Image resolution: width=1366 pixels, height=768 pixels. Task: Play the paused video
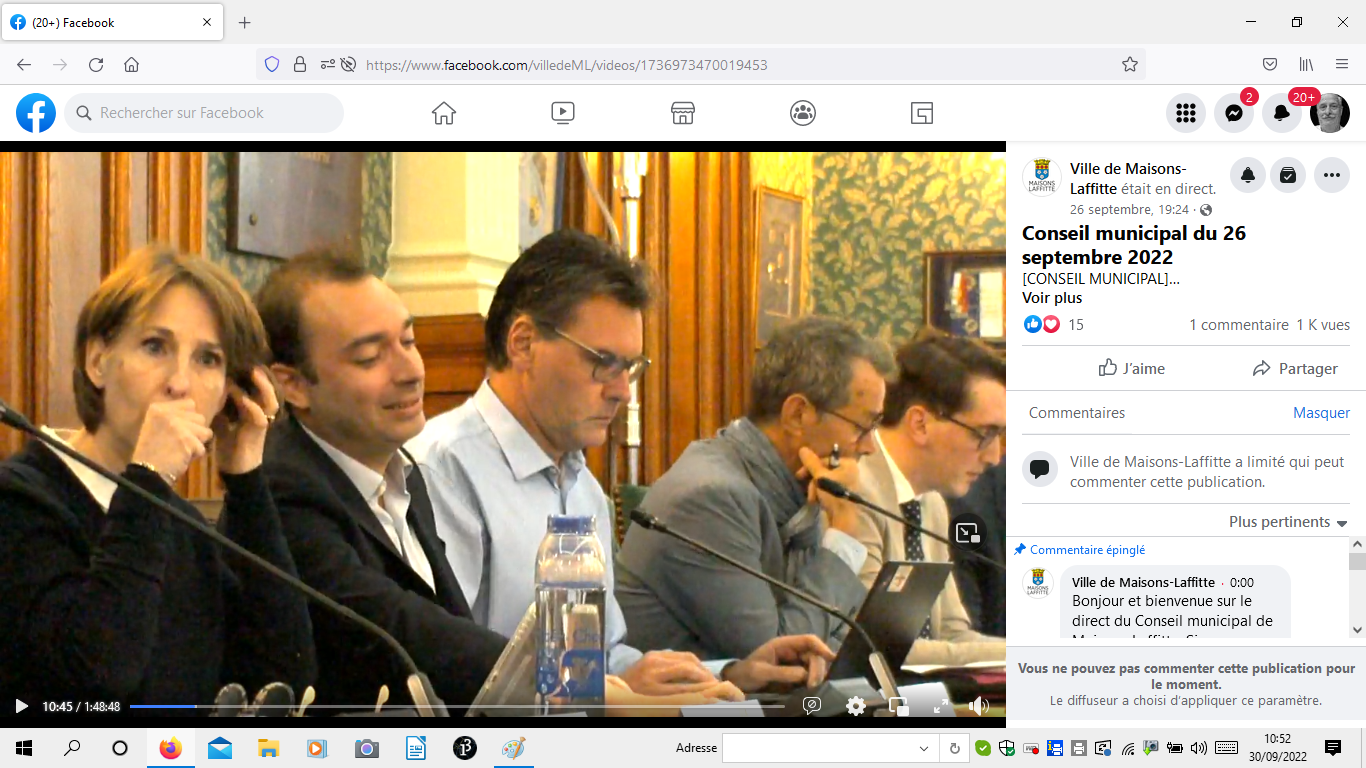tap(21, 706)
